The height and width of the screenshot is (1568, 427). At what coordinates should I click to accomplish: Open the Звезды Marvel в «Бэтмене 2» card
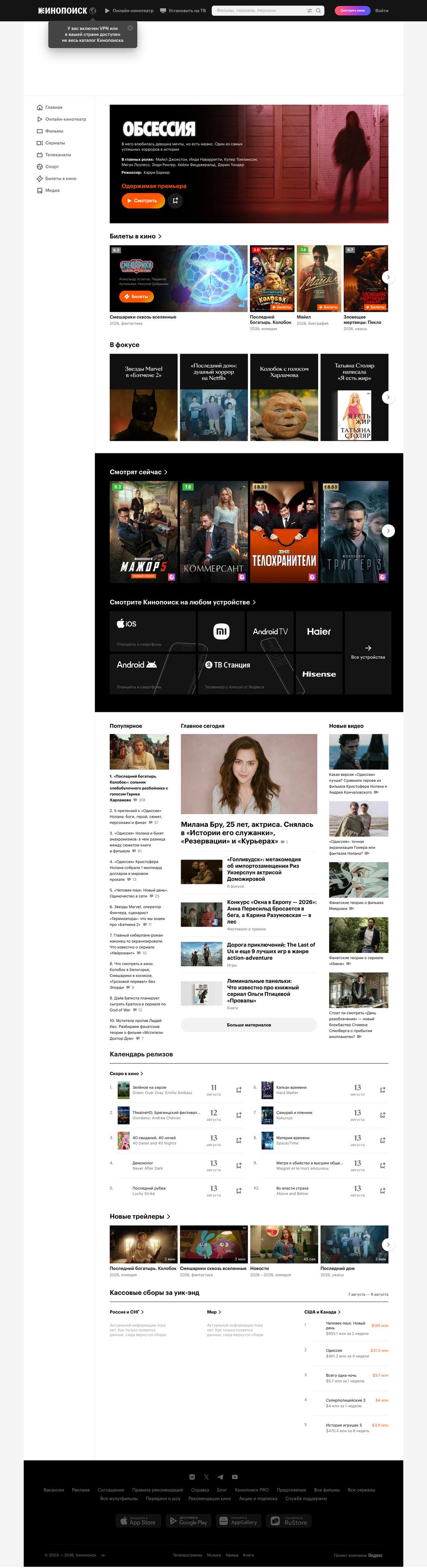[143, 397]
